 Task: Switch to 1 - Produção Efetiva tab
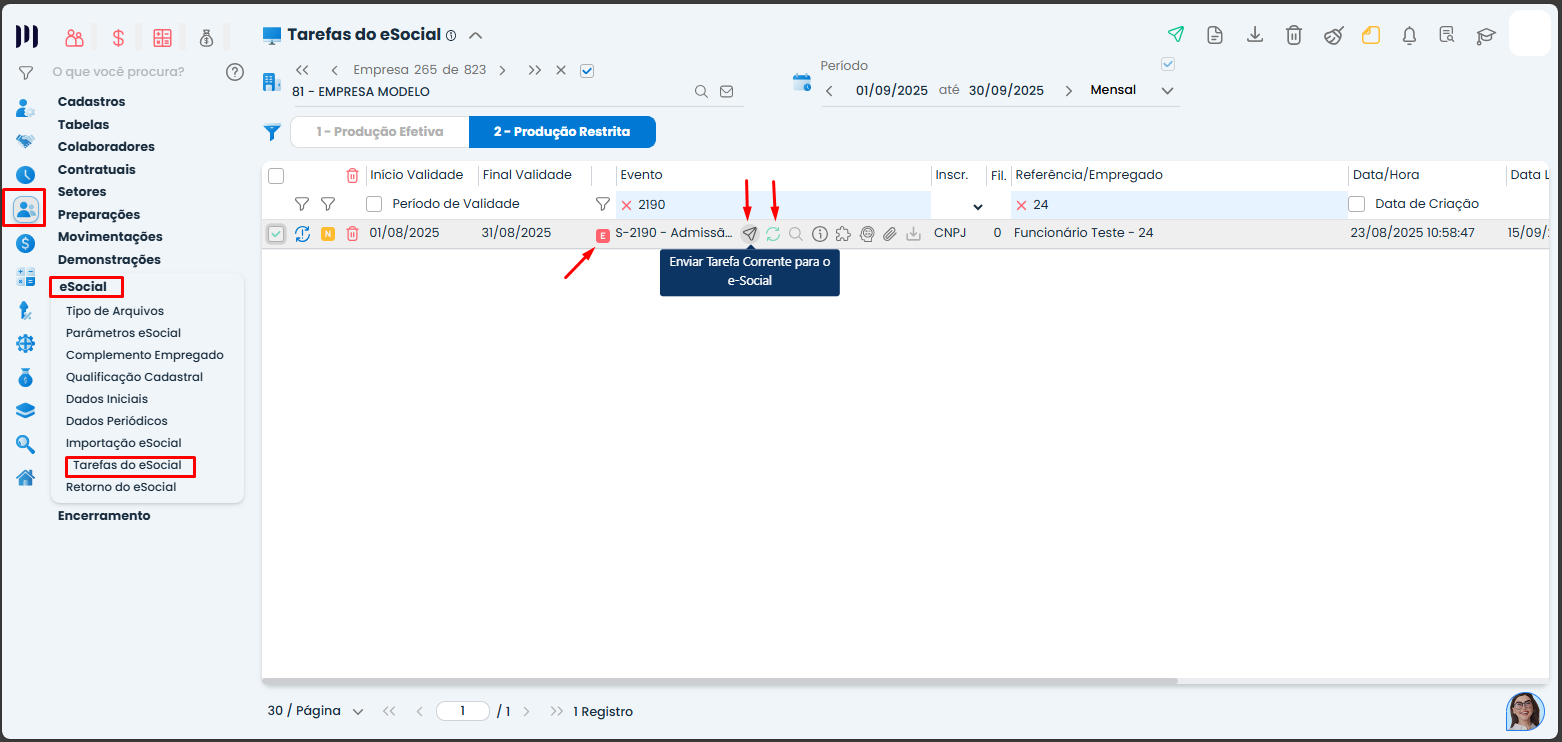(380, 132)
